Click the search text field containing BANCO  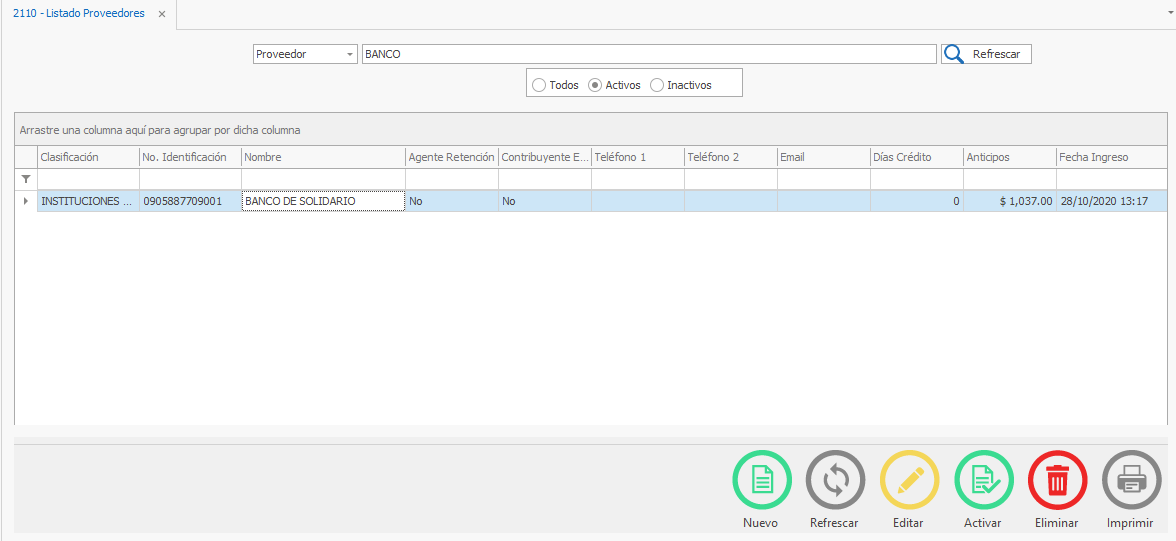point(648,54)
